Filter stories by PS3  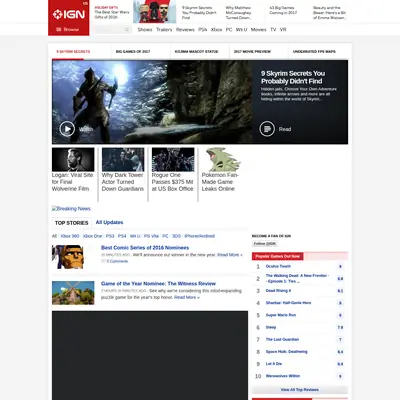coord(110,236)
